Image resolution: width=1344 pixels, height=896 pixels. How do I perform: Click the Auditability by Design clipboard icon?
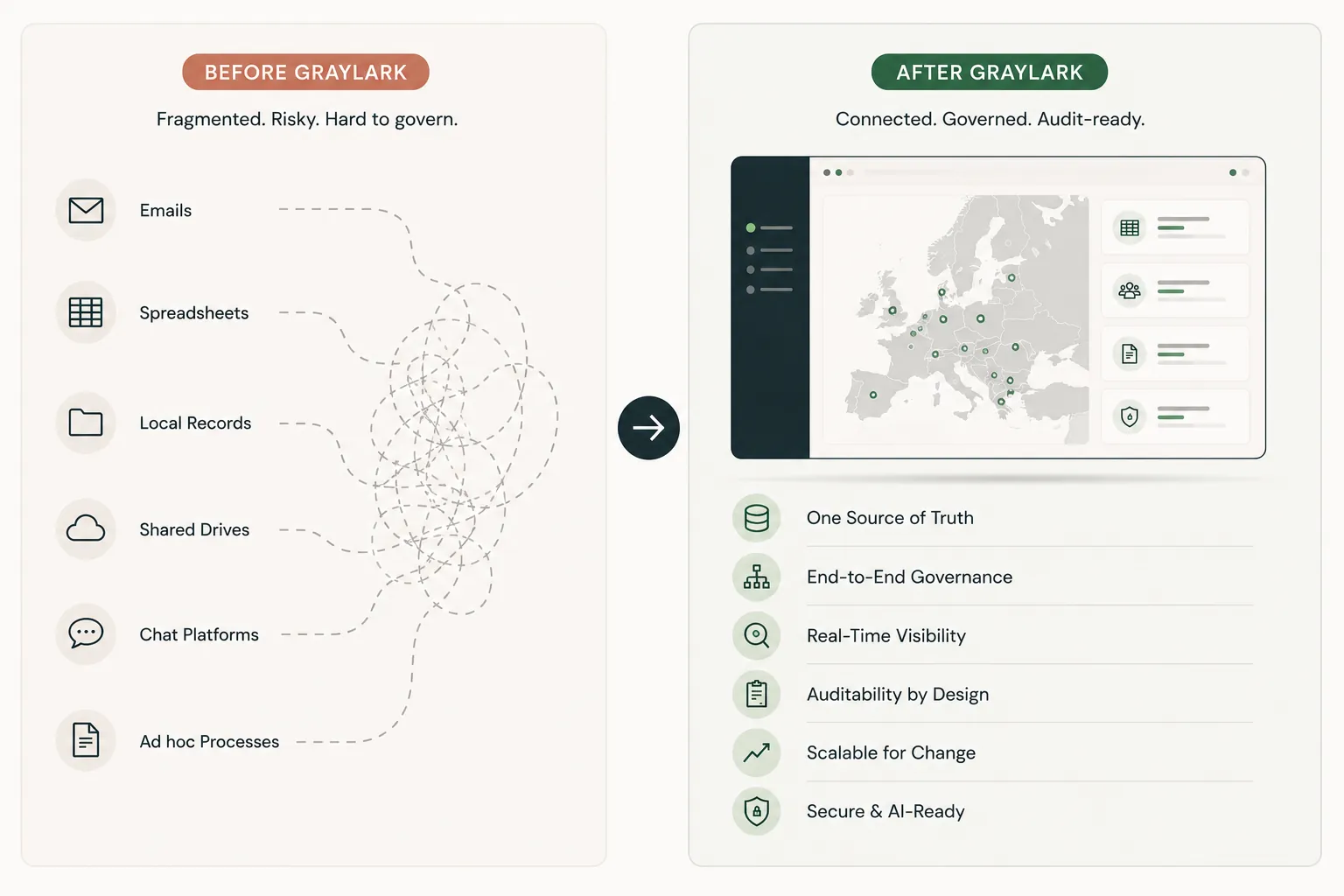point(757,694)
